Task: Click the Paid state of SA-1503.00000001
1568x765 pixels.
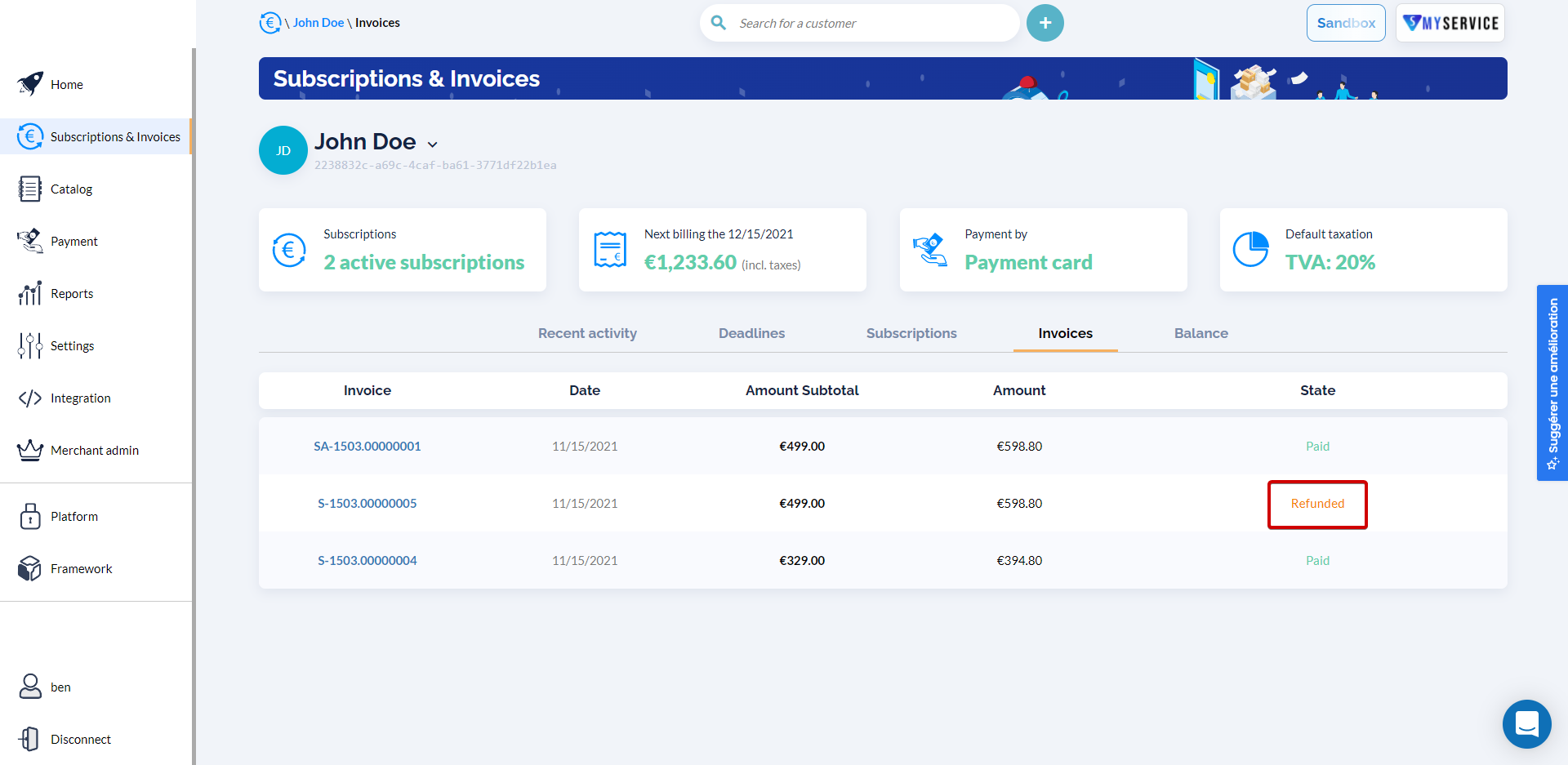Action: [x=1317, y=446]
